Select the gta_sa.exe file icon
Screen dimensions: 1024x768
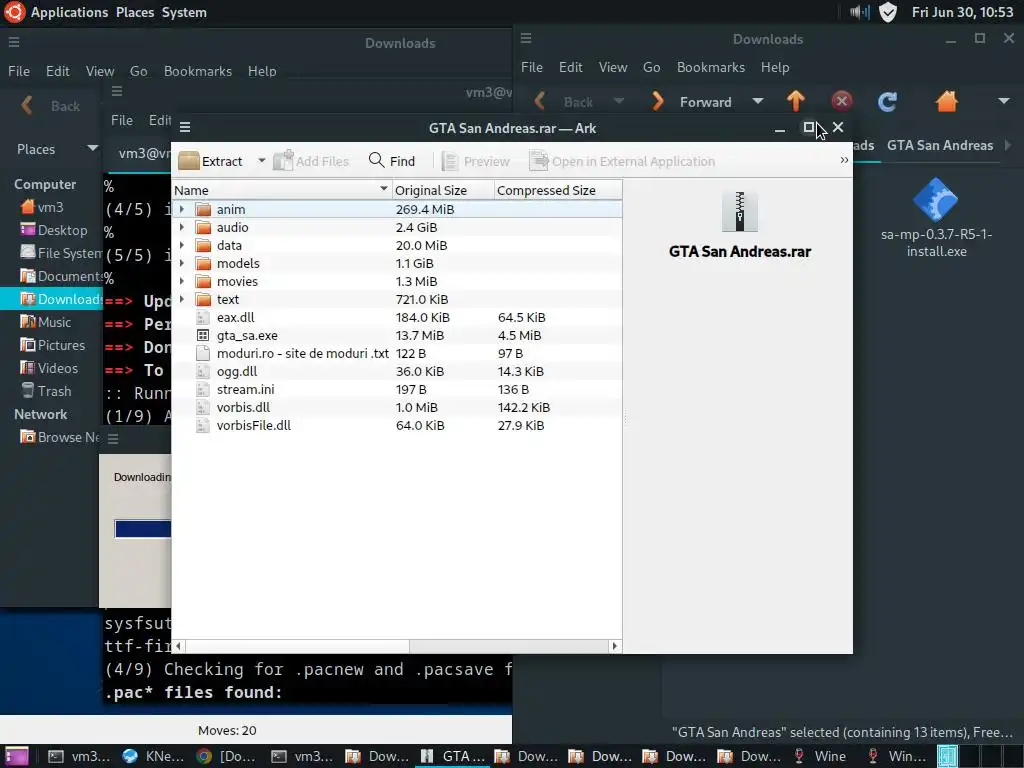(x=203, y=335)
